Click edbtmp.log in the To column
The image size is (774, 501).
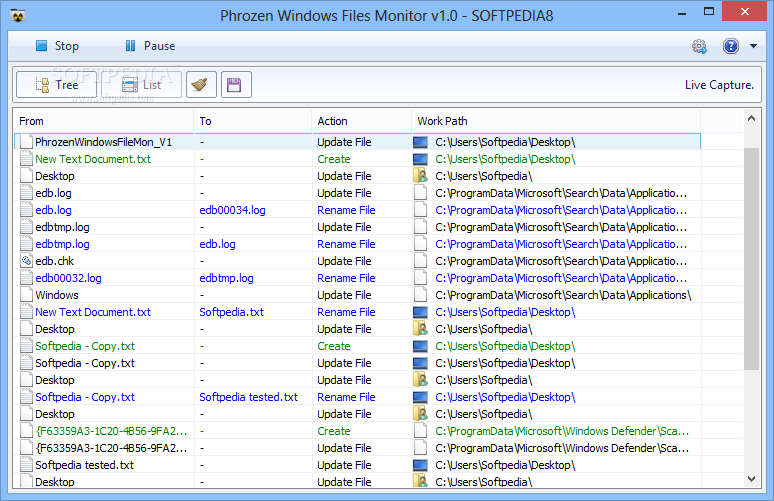point(226,278)
